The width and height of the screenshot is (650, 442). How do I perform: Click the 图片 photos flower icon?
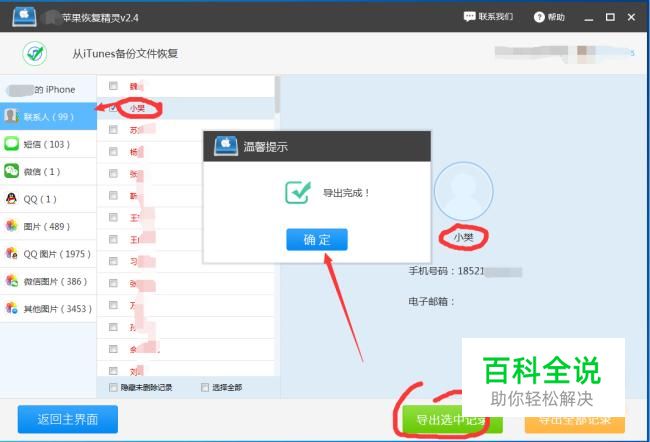pos(12,226)
